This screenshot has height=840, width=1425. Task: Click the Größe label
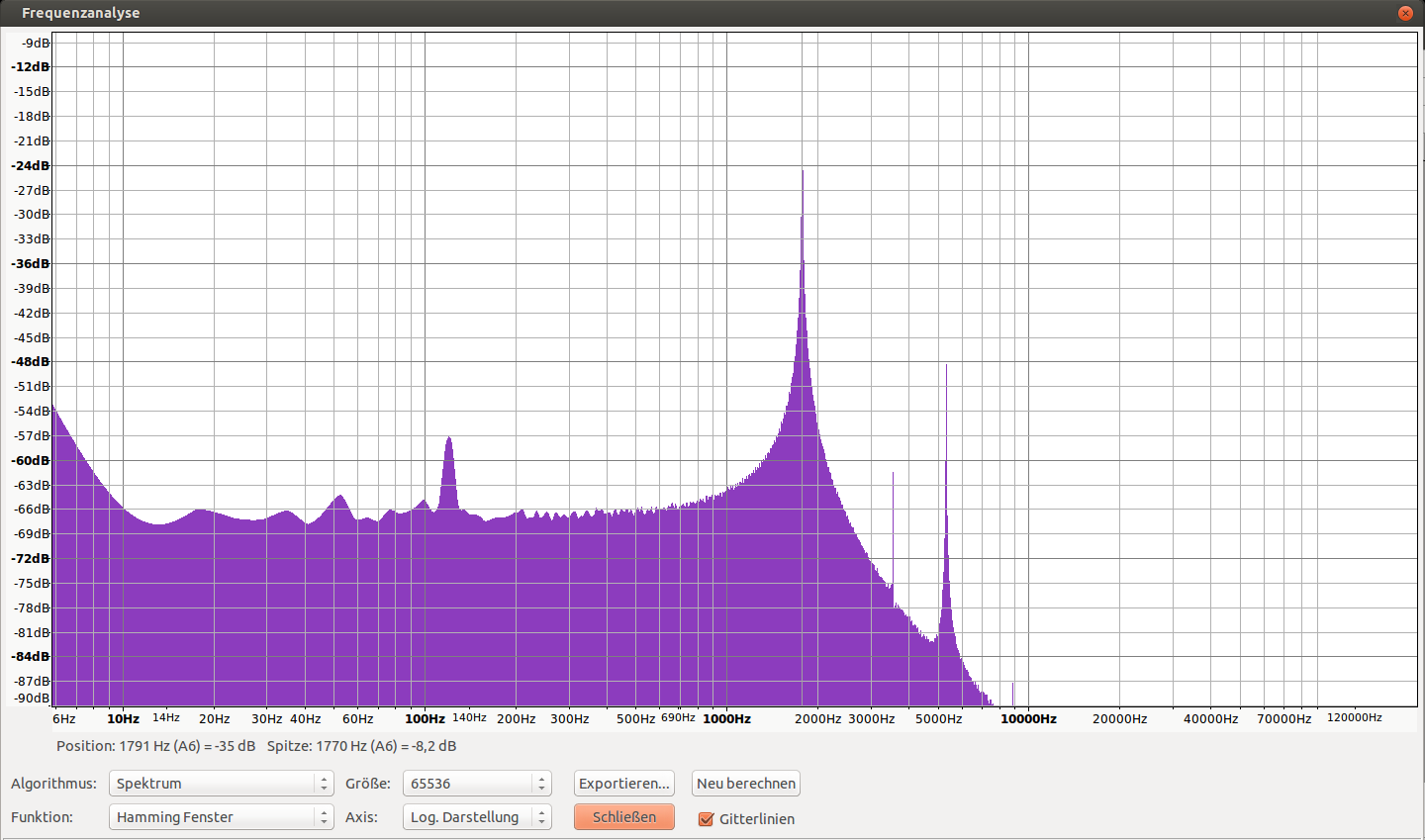click(368, 784)
